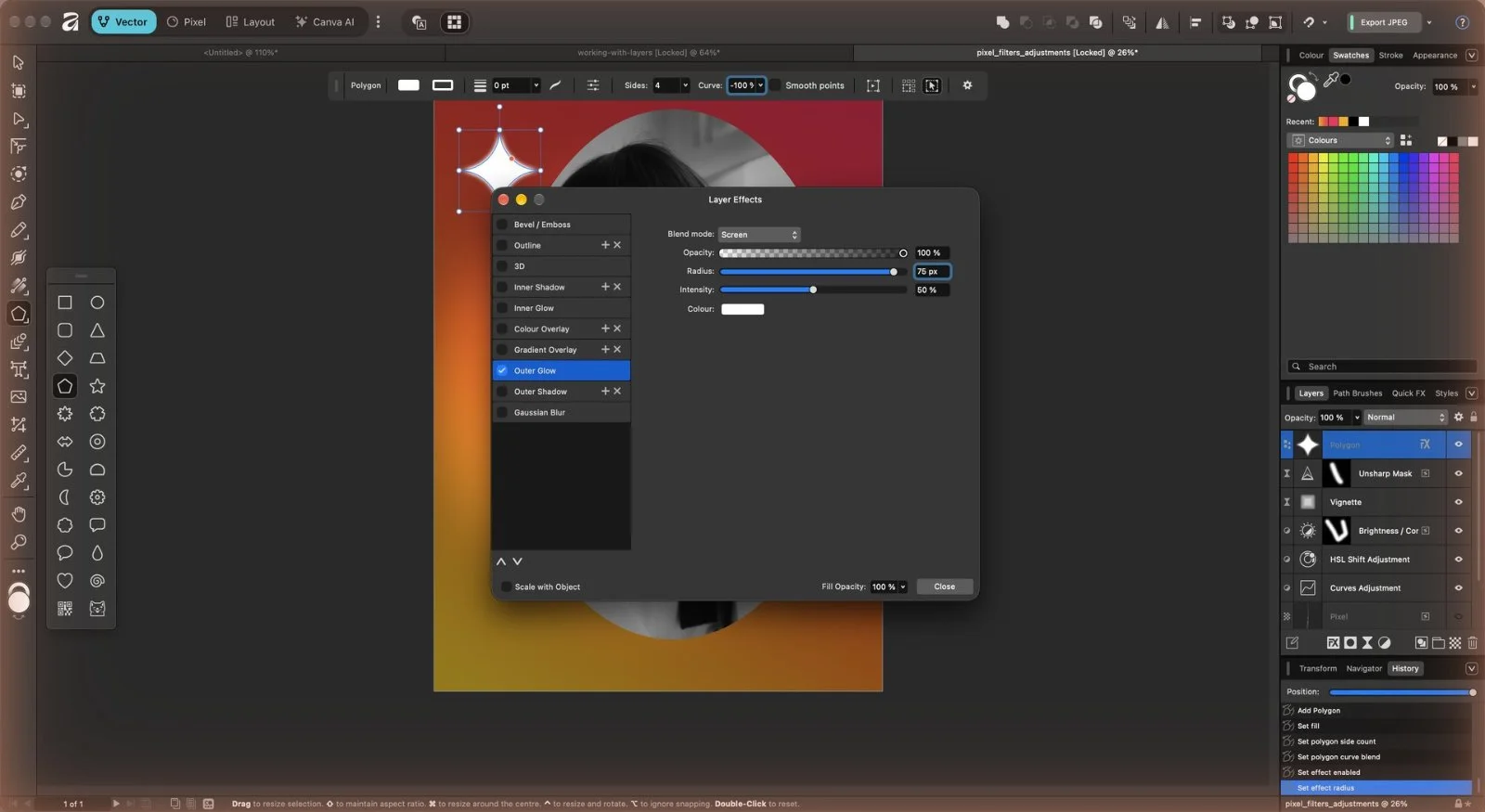Viewport: 1485px width, 812px height.
Task: Select the Crescent shape tool
Action: point(65,497)
